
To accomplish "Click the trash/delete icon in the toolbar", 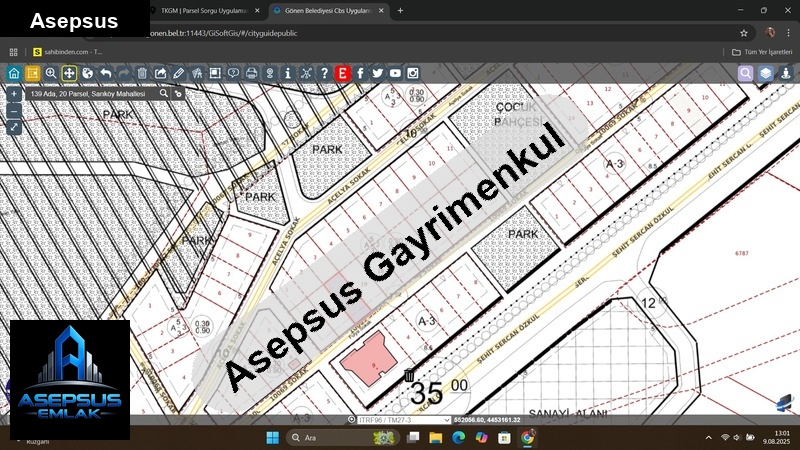I will (x=142, y=73).
